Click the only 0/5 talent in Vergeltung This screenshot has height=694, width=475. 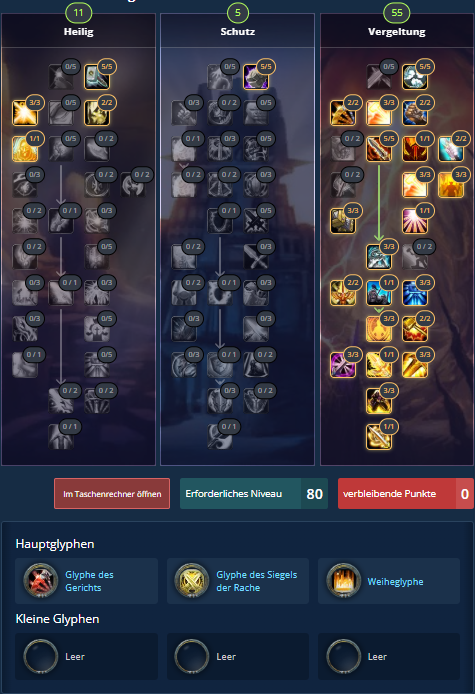[x=379, y=77]
